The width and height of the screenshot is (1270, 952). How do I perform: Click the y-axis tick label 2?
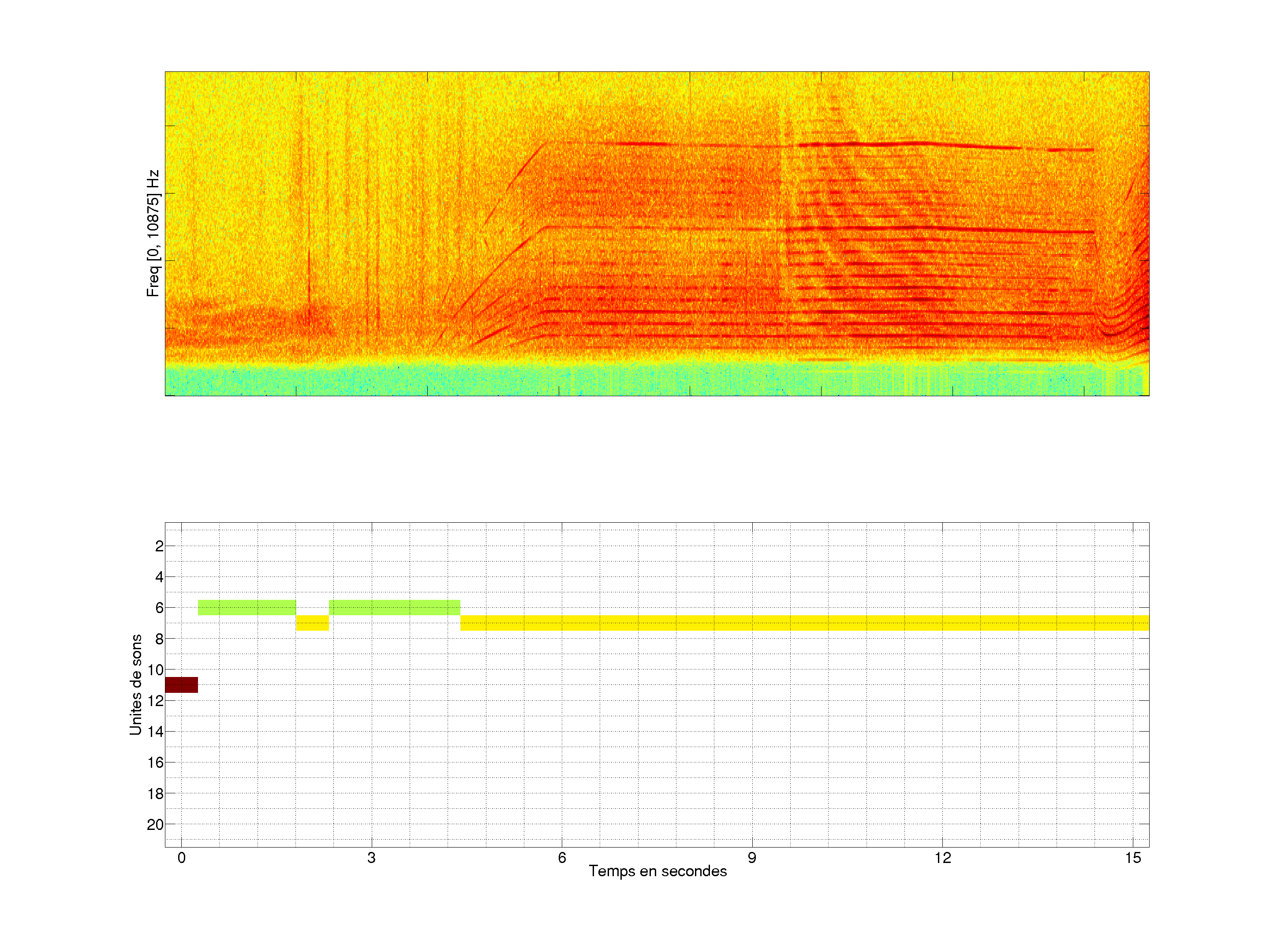(x=159, y=546)
